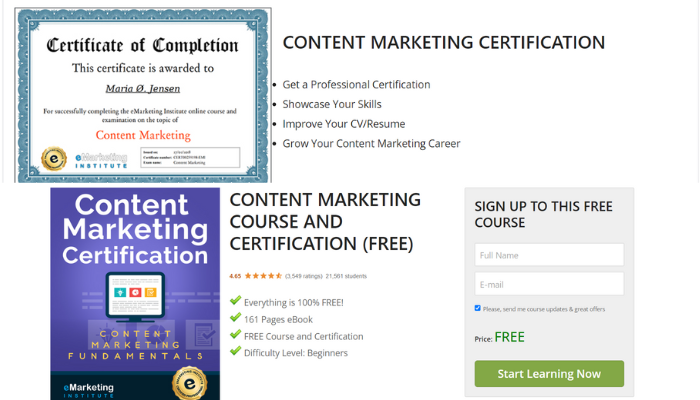This screenshot has width=700, height=400.
Task: Click the Improve Your CV/Resume bullet
Action: pyautogui.click(x=344, y=124)
